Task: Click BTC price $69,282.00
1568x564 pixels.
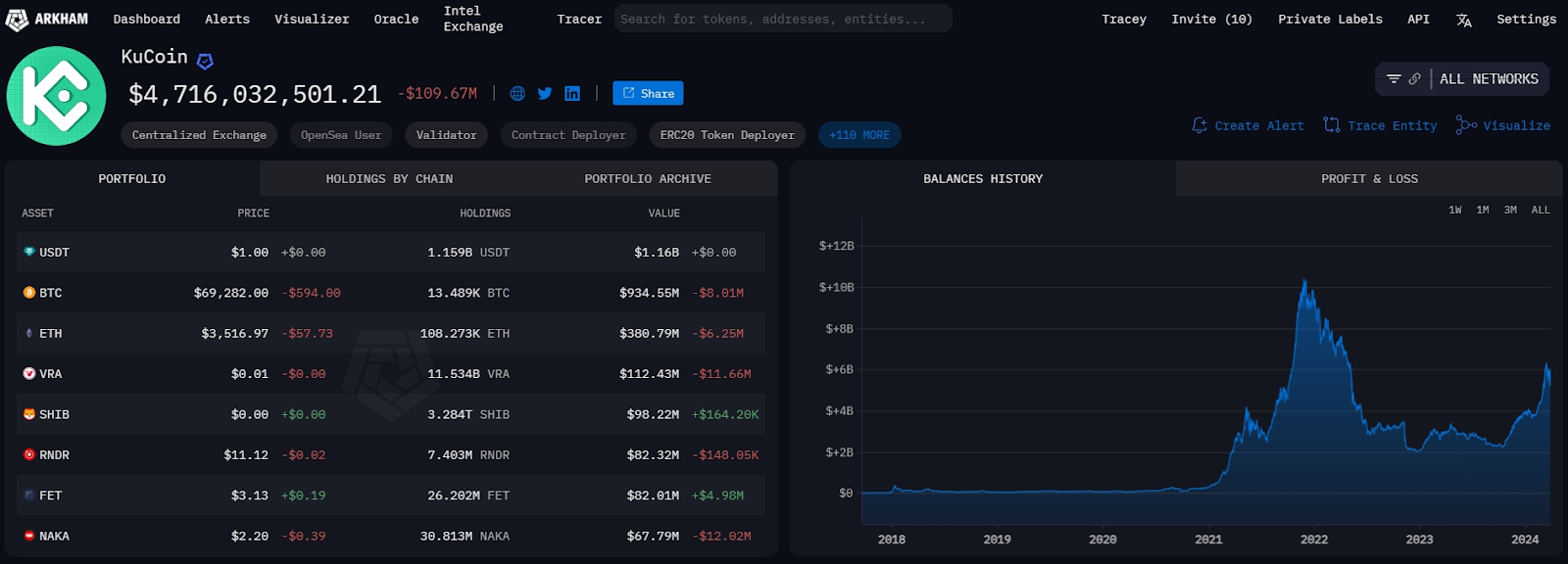Action: 231,293
